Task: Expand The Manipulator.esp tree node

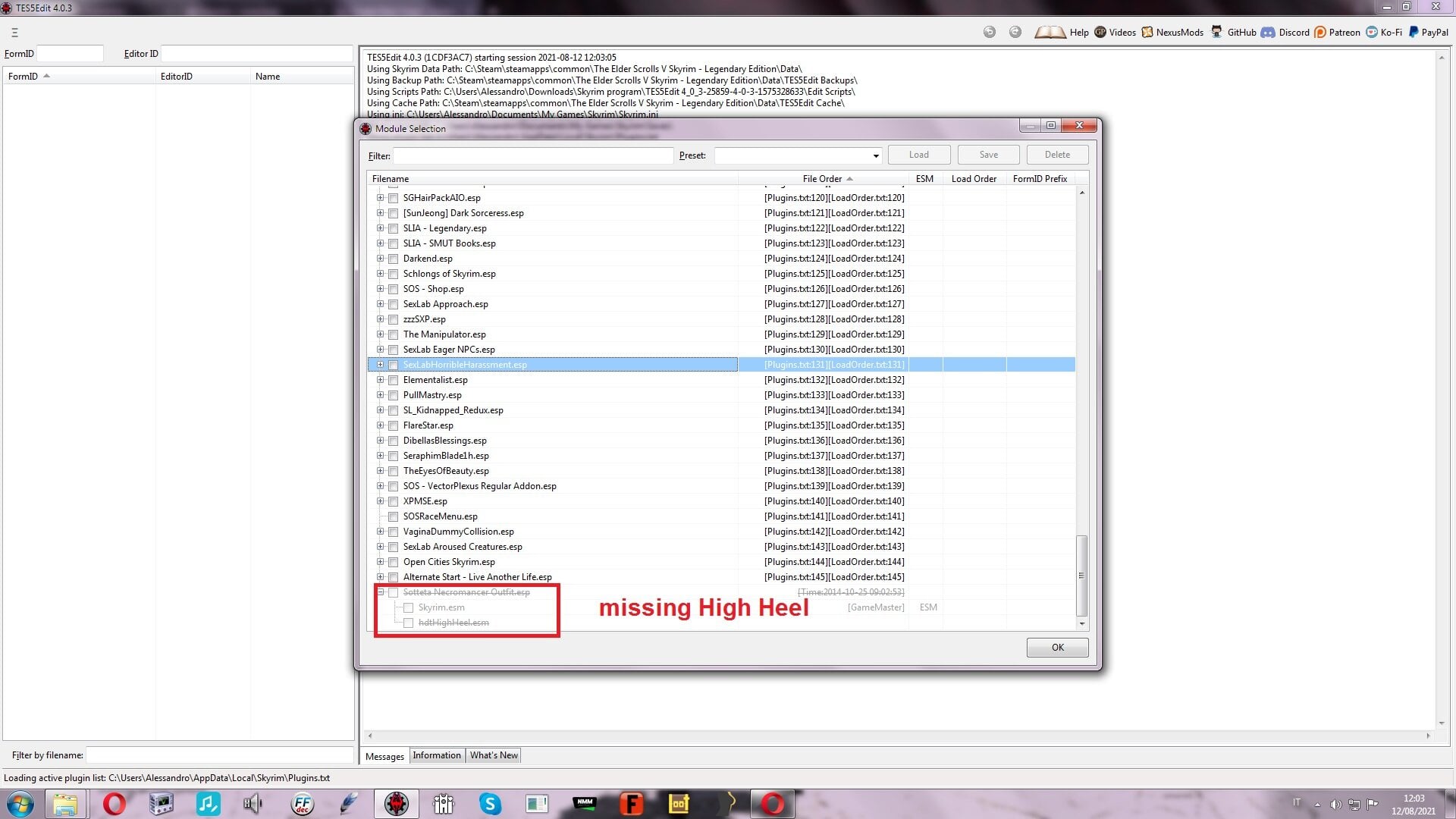Action: tap(380, 334)
